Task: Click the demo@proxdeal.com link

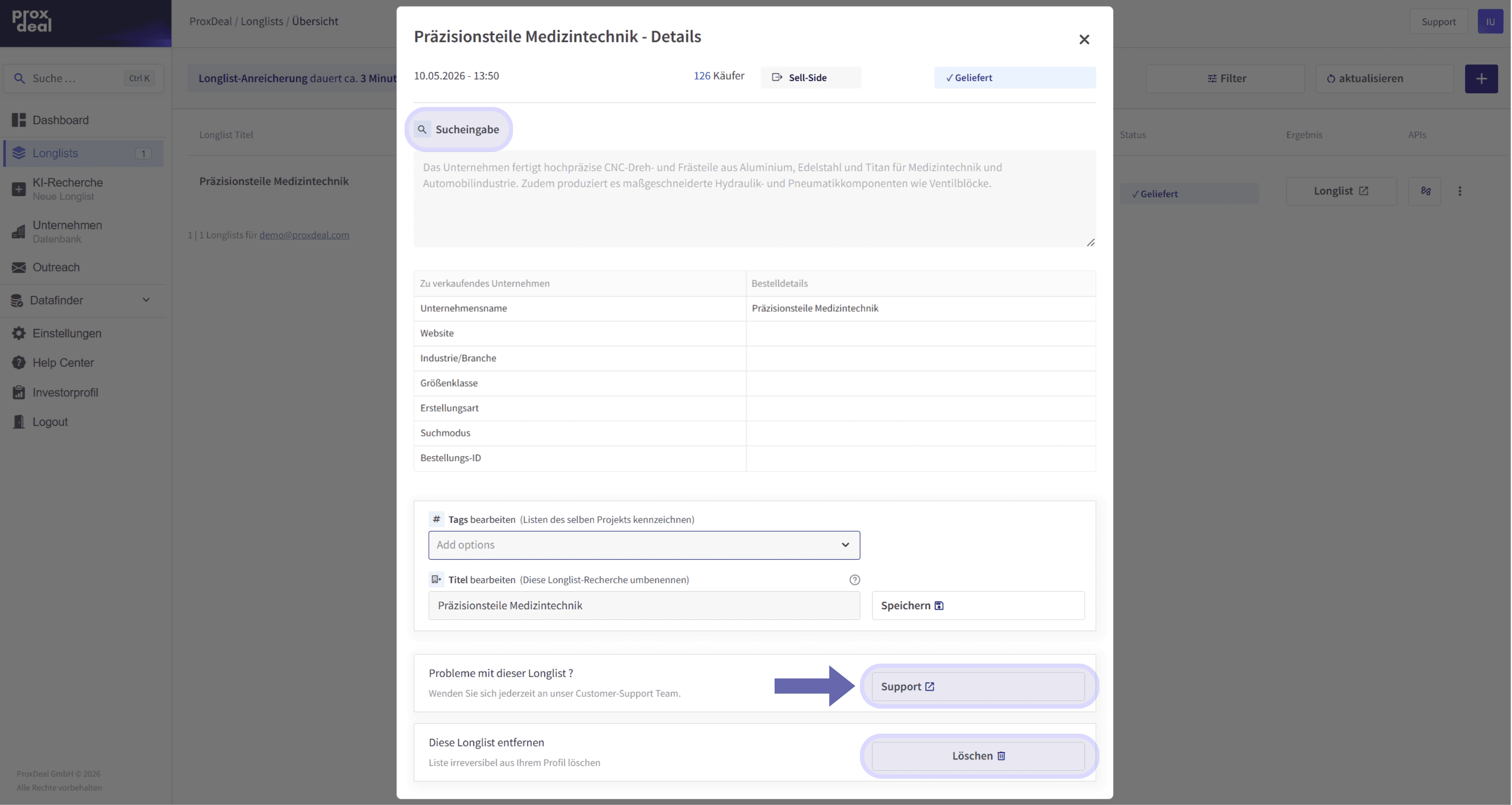Action: coord(304,235)
